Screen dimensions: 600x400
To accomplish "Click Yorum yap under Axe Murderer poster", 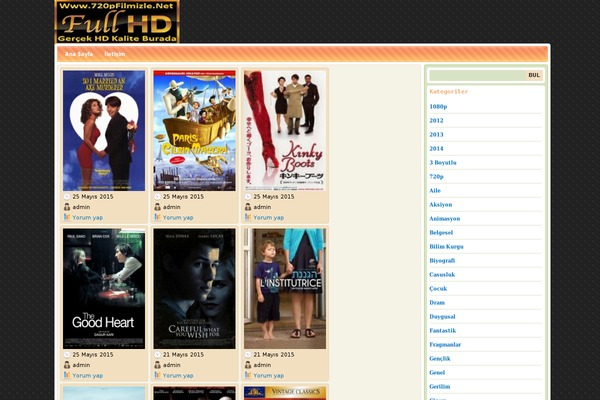I will [88, 217].
